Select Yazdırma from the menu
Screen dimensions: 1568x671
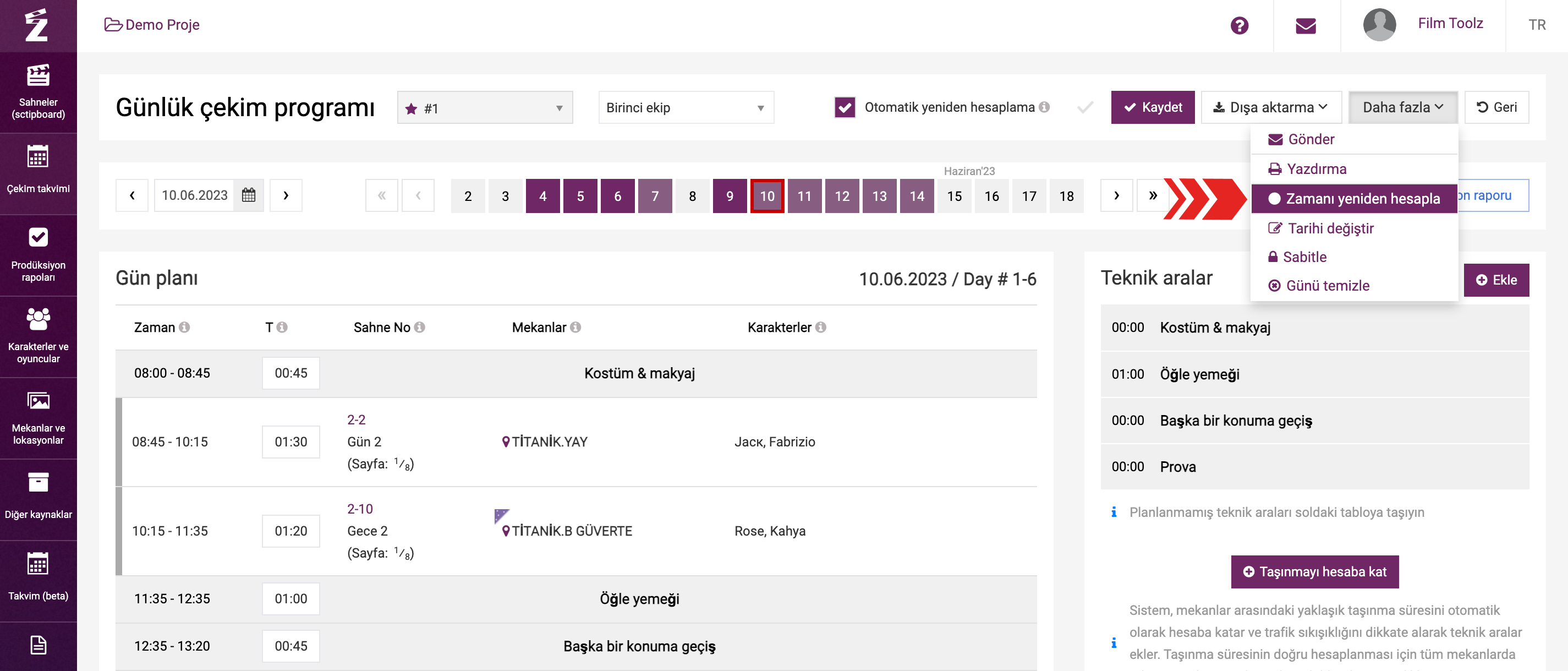[1354, 168]
